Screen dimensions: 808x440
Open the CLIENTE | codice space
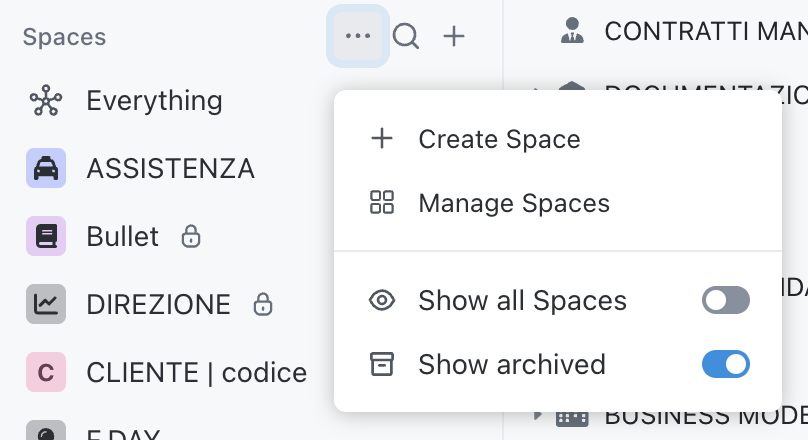coord(197,373)
